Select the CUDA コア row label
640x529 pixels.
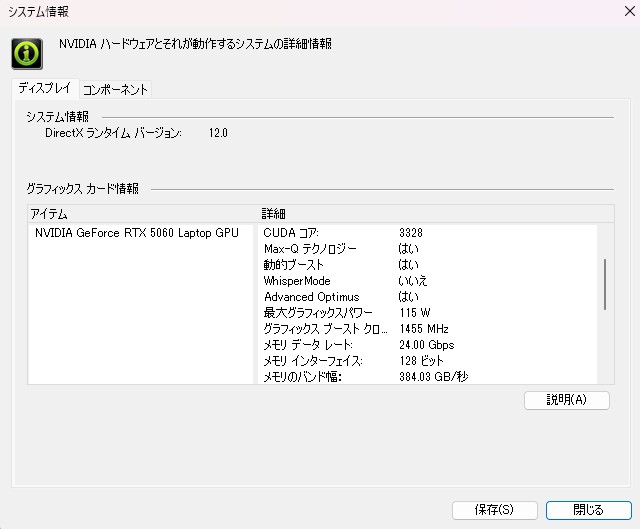[x=291, y=233]
